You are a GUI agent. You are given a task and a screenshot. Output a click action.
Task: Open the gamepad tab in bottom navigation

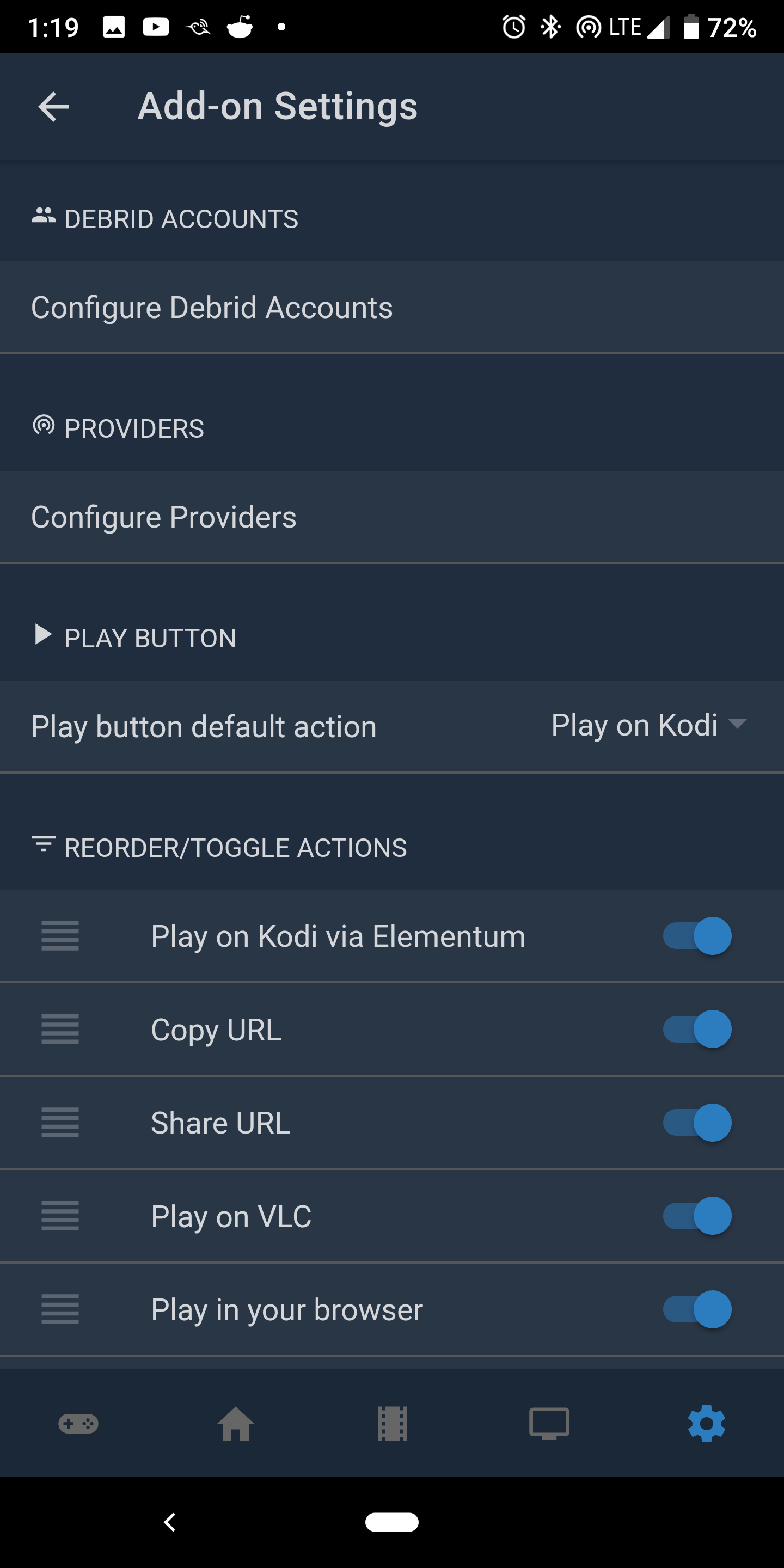coord(78,1424)
